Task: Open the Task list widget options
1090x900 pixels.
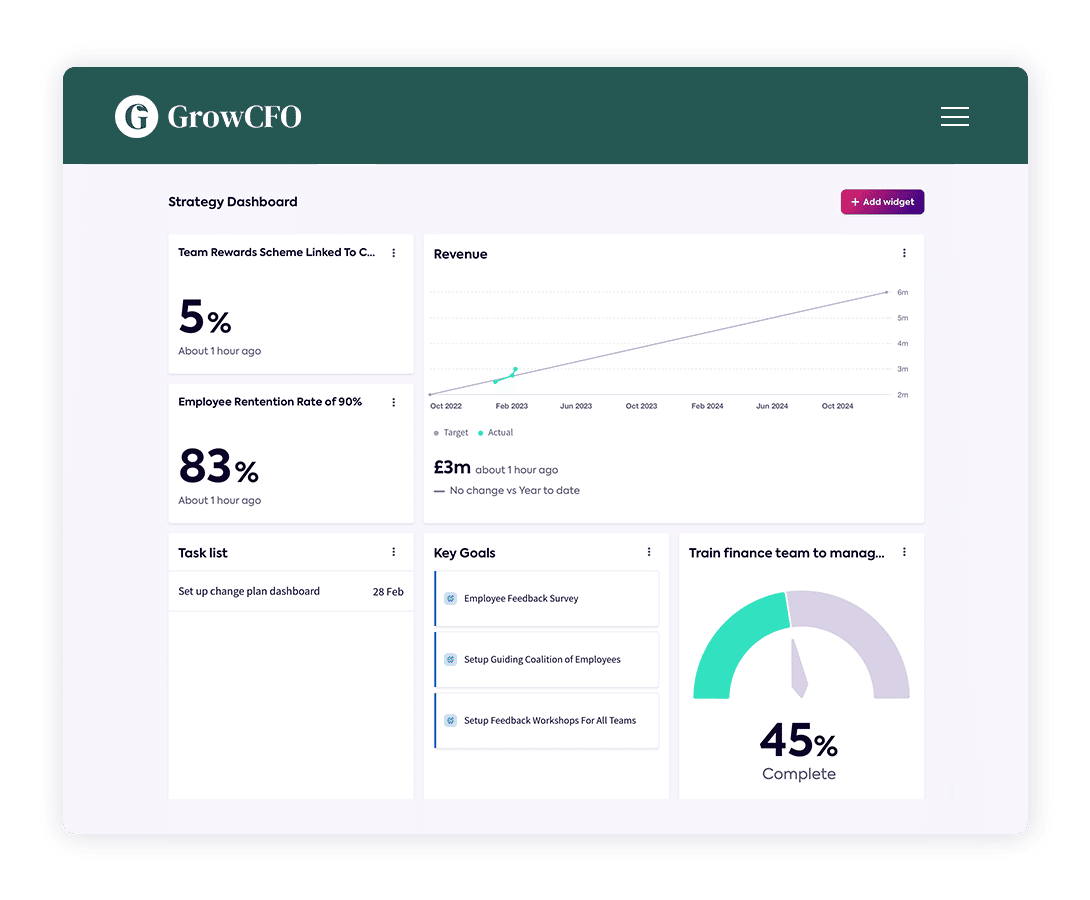Action: click(x=393, y=552)
